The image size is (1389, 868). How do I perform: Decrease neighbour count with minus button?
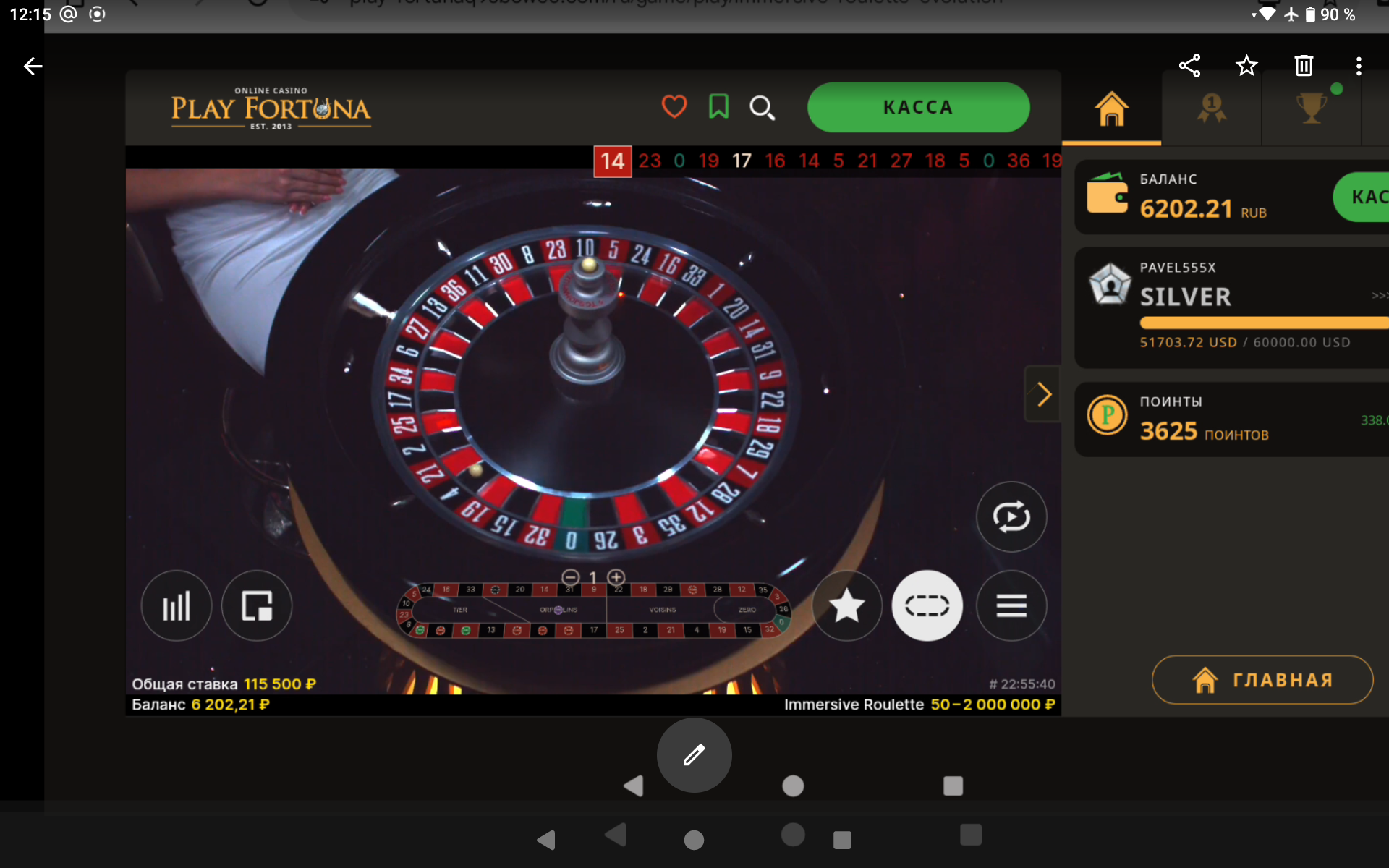point(570,577)
